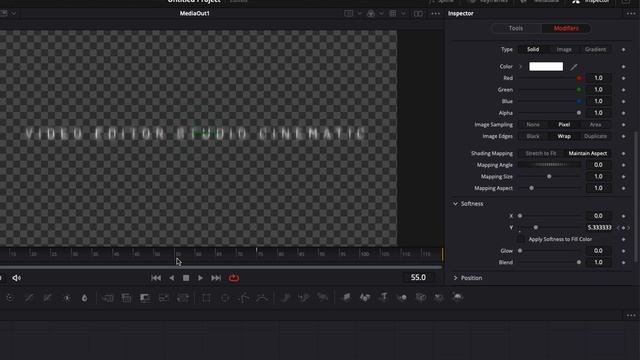
Task: Add a Merge node from the toolbar
Action: 108,298
